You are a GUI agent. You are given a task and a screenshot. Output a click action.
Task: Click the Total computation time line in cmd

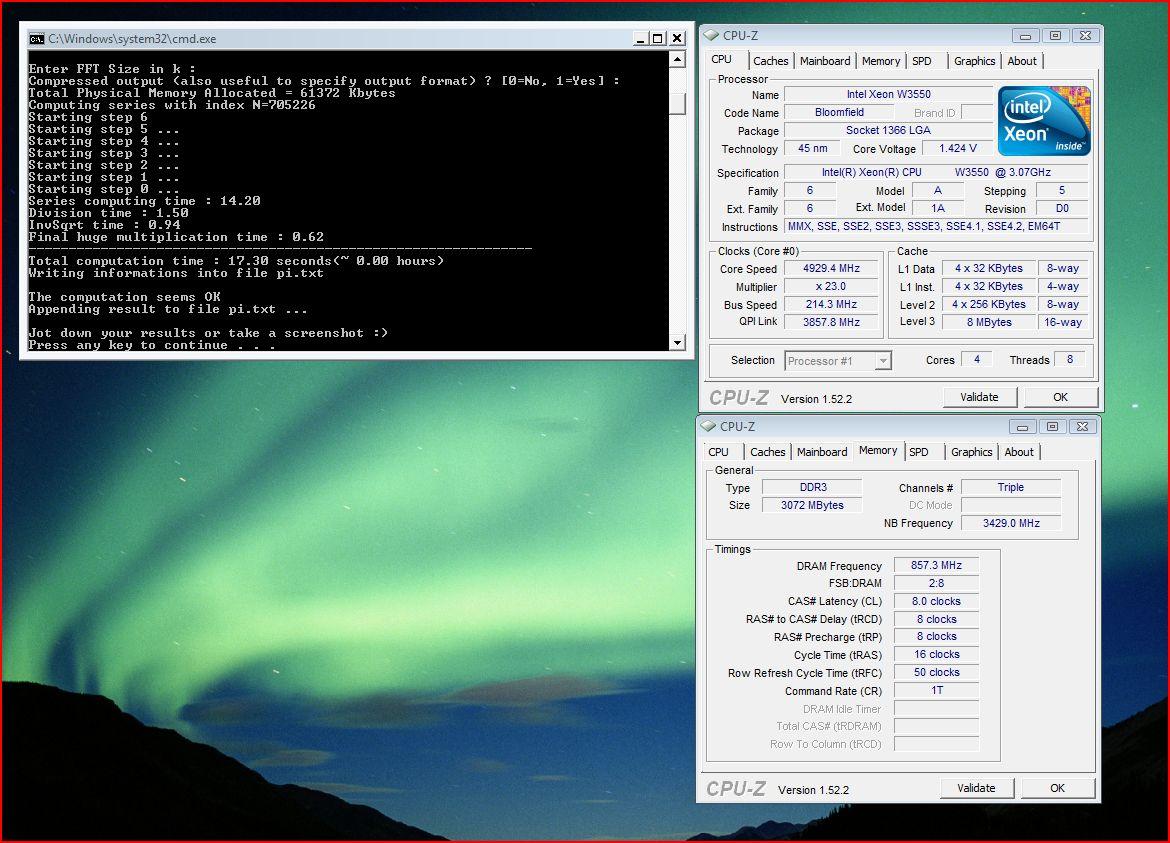236,261
